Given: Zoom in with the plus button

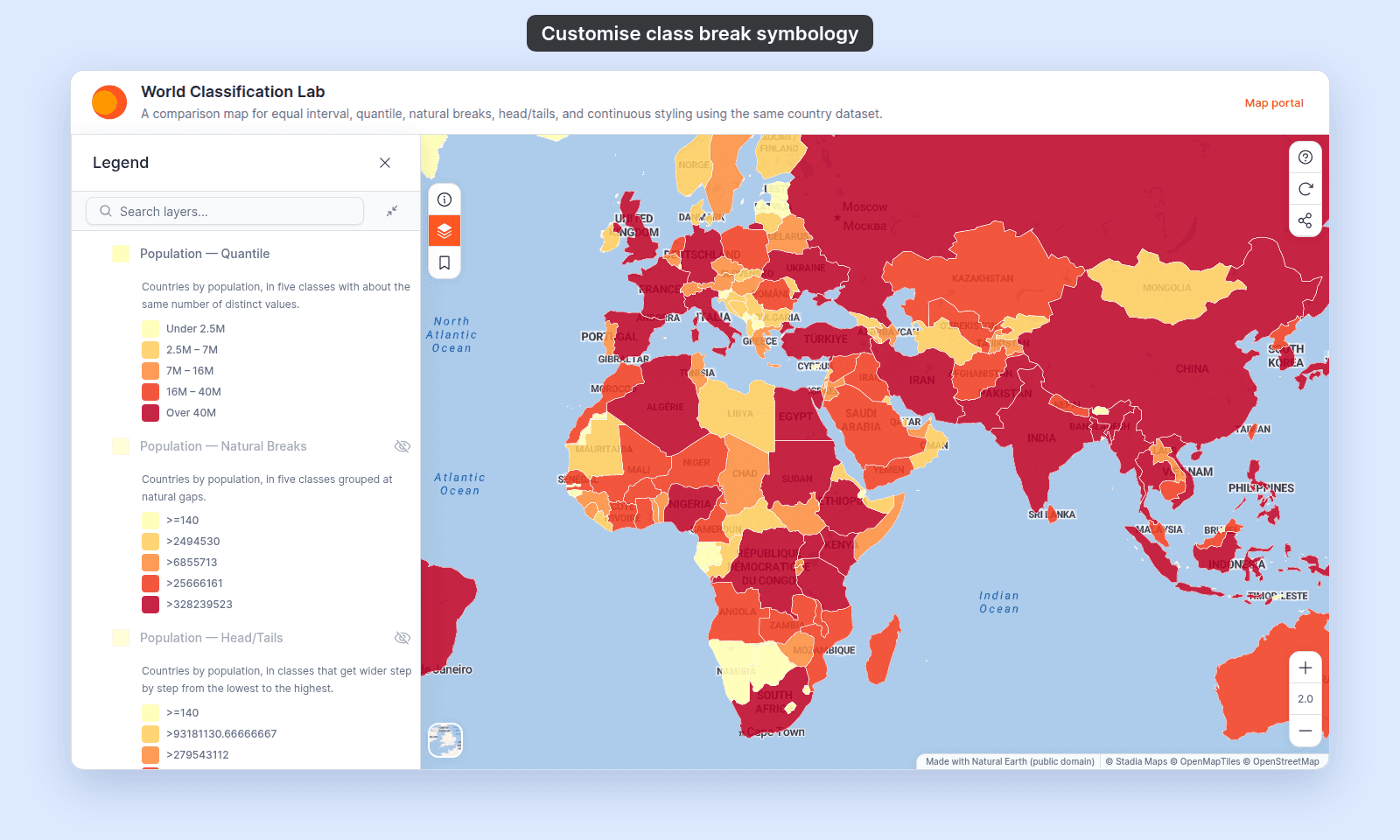Looking at the screenshot, I should [1305, 668].
